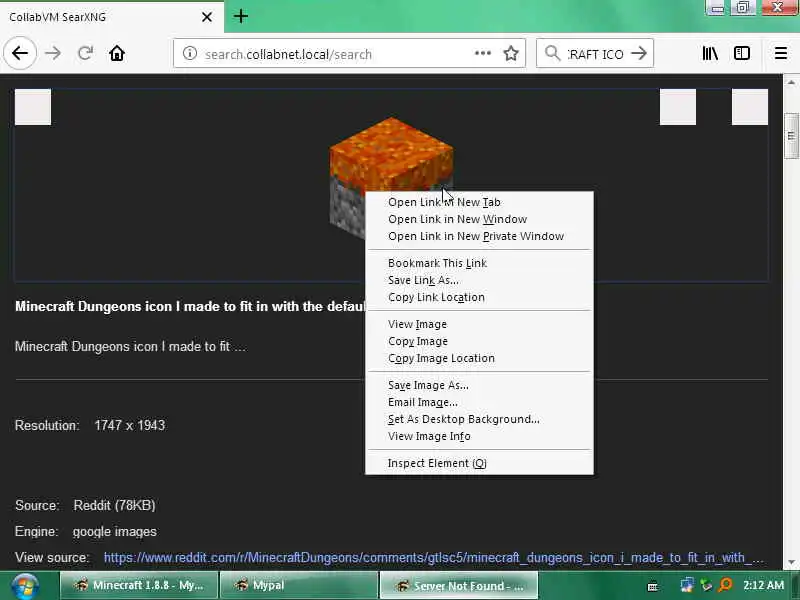Click the on-screen keyboard tray icon
800x600 pixels.
[653, 586]
